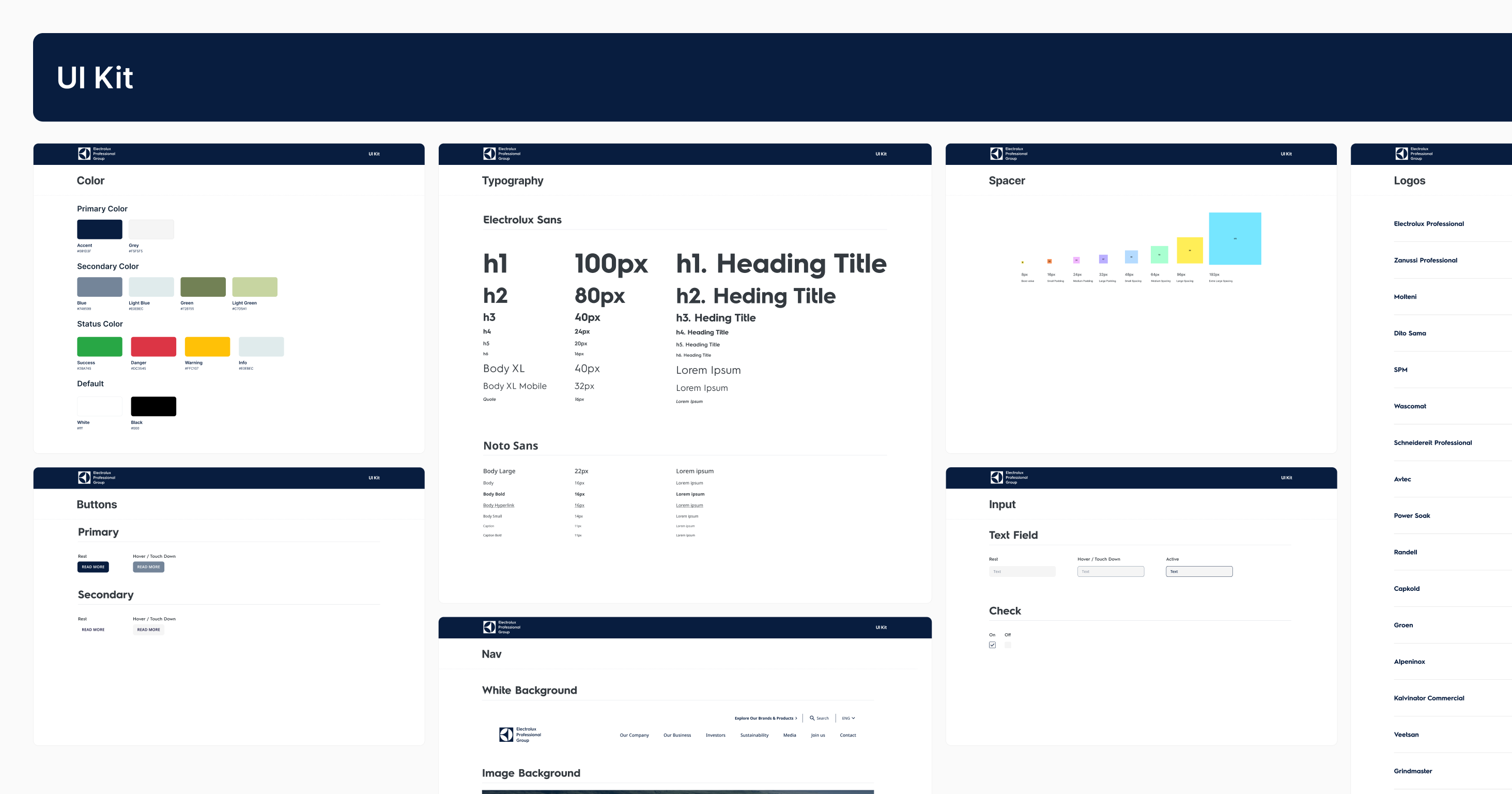Select the Grey primary color swatch
This screenshot has height=794, width=1512.
151,229
